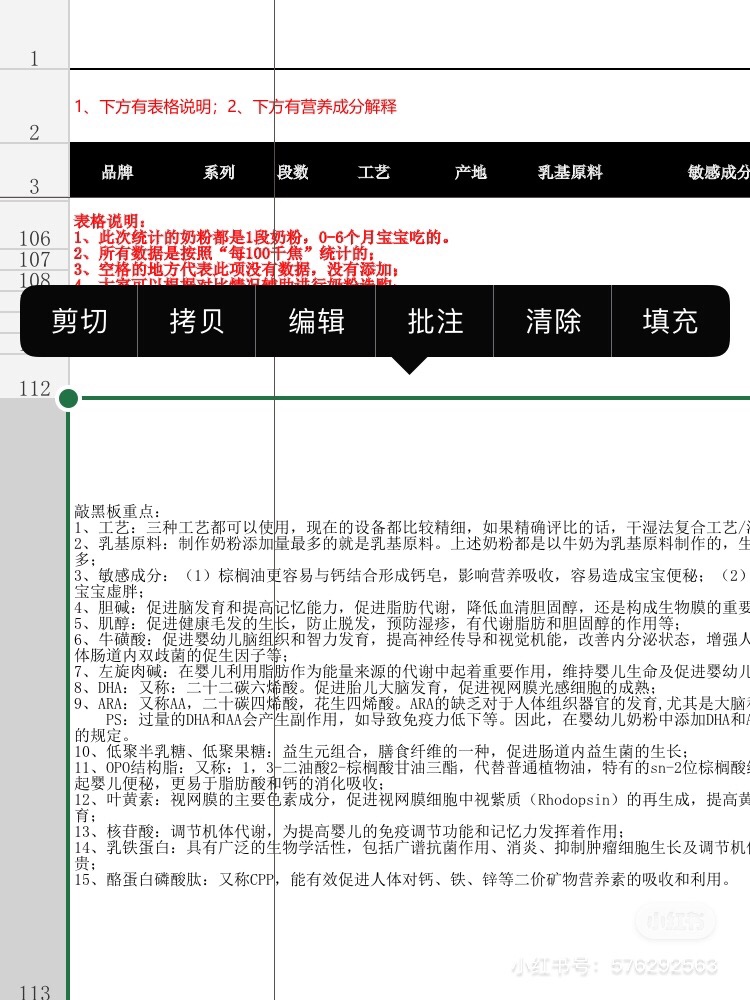Select 编辑 (Edit) in the popup menu
This screenshot has width=750, height=1000.
(x=316, y=321)
